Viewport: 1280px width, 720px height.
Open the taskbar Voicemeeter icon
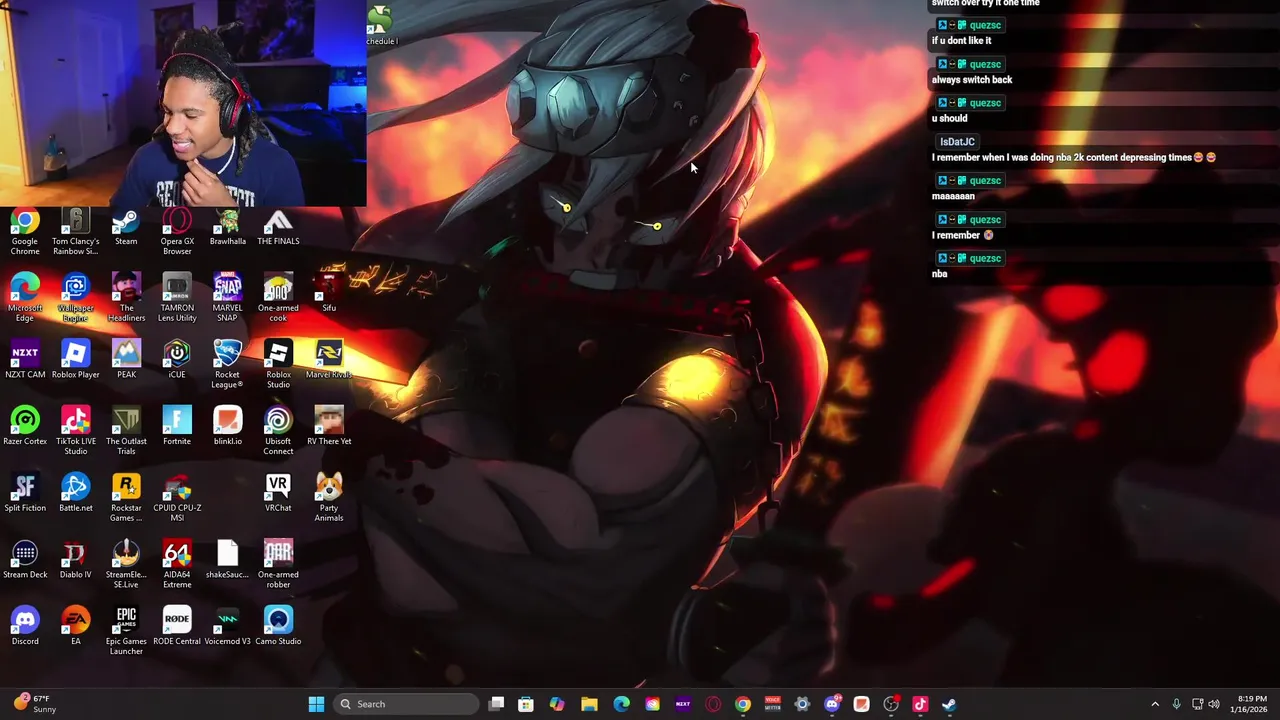tap(772, 704)
